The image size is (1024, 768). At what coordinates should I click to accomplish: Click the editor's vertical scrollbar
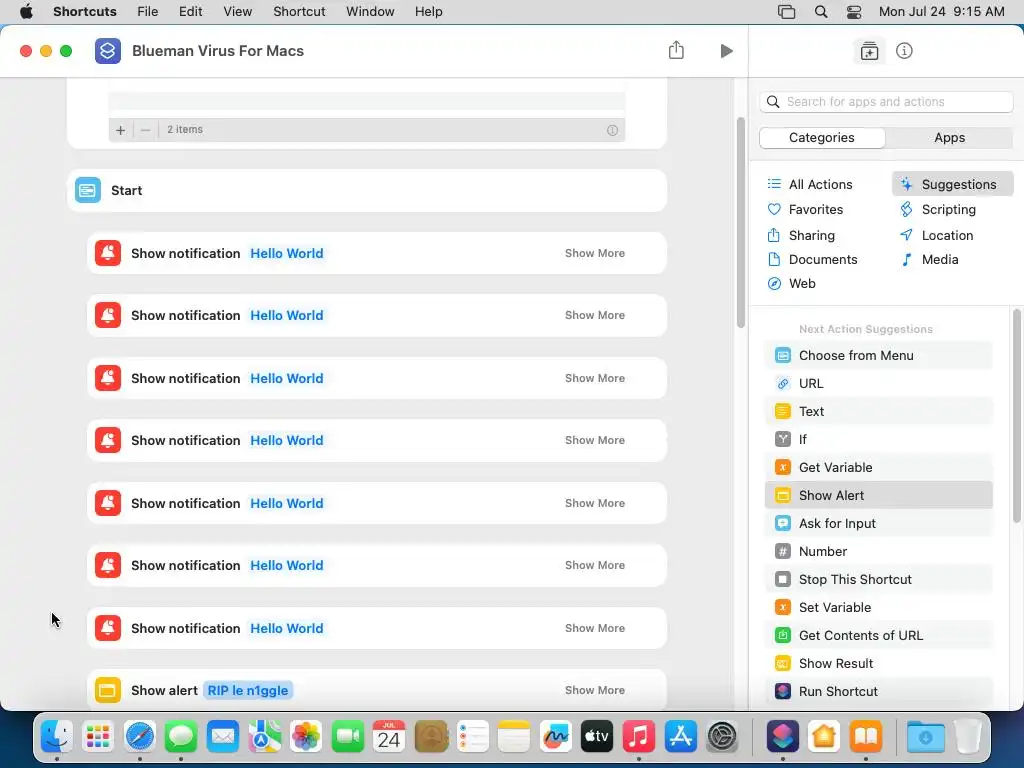pyautogui.click(x=741, y=223)
